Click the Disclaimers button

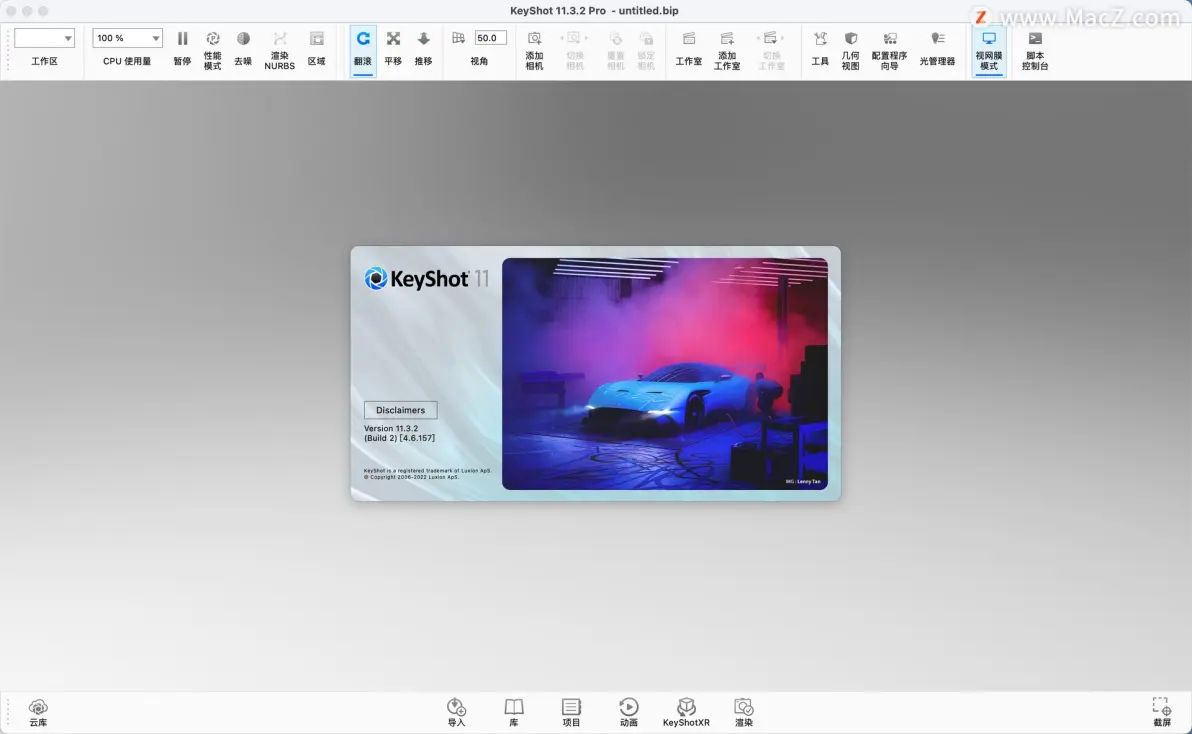tap(401, 410)
